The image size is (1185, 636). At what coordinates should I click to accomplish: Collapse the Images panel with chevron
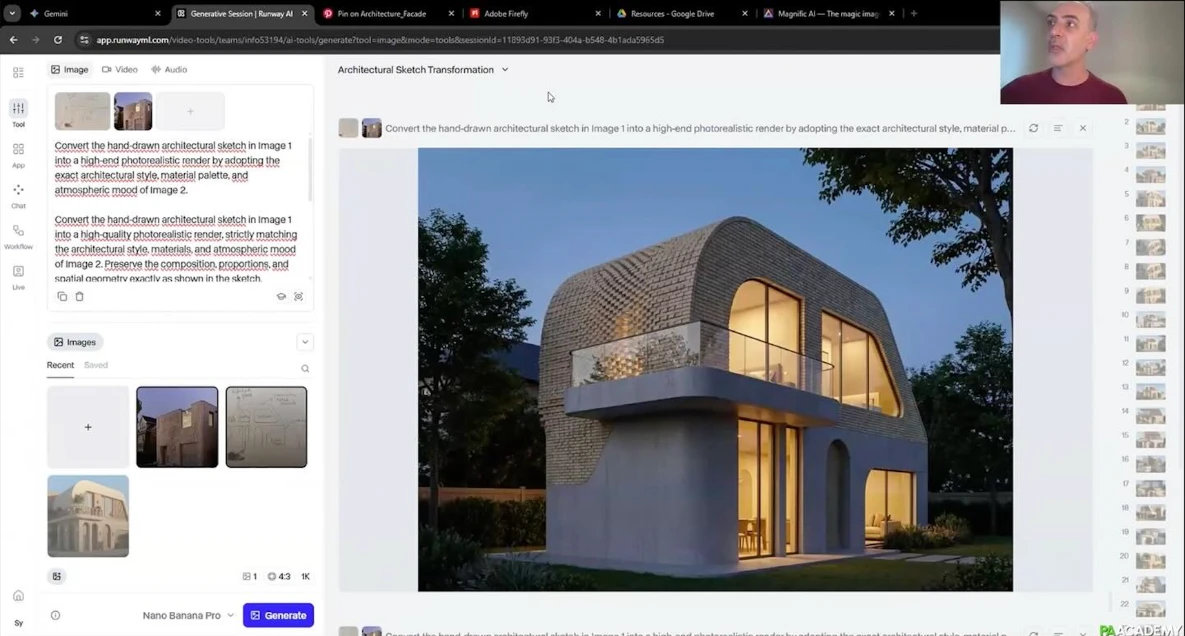click(x=305, y=342)
